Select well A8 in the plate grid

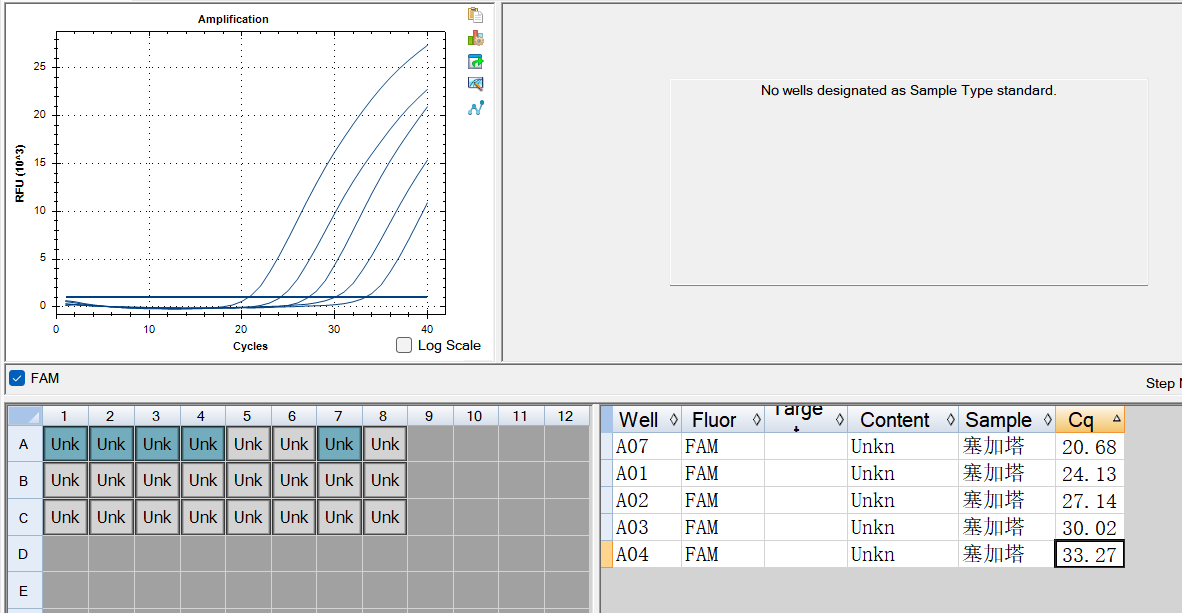385,444
